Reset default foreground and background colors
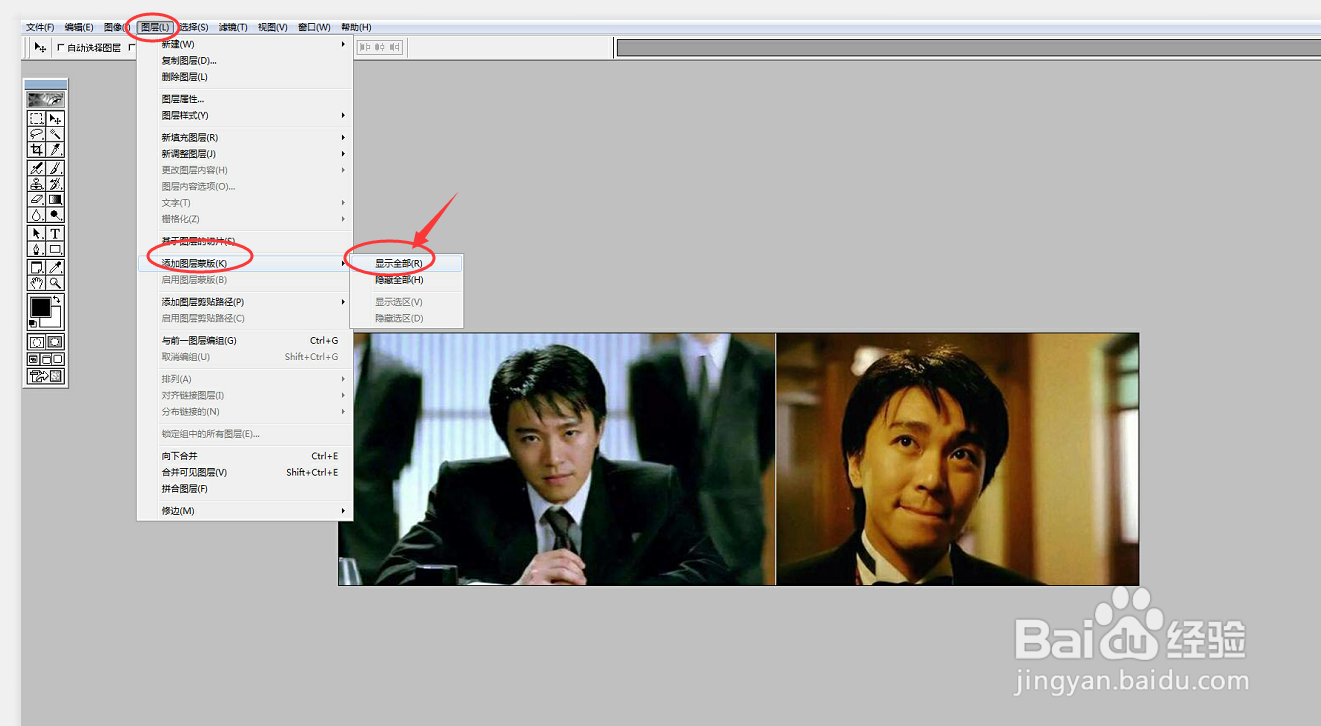This screenshot has width=1321, height=726. pos(33,323)
